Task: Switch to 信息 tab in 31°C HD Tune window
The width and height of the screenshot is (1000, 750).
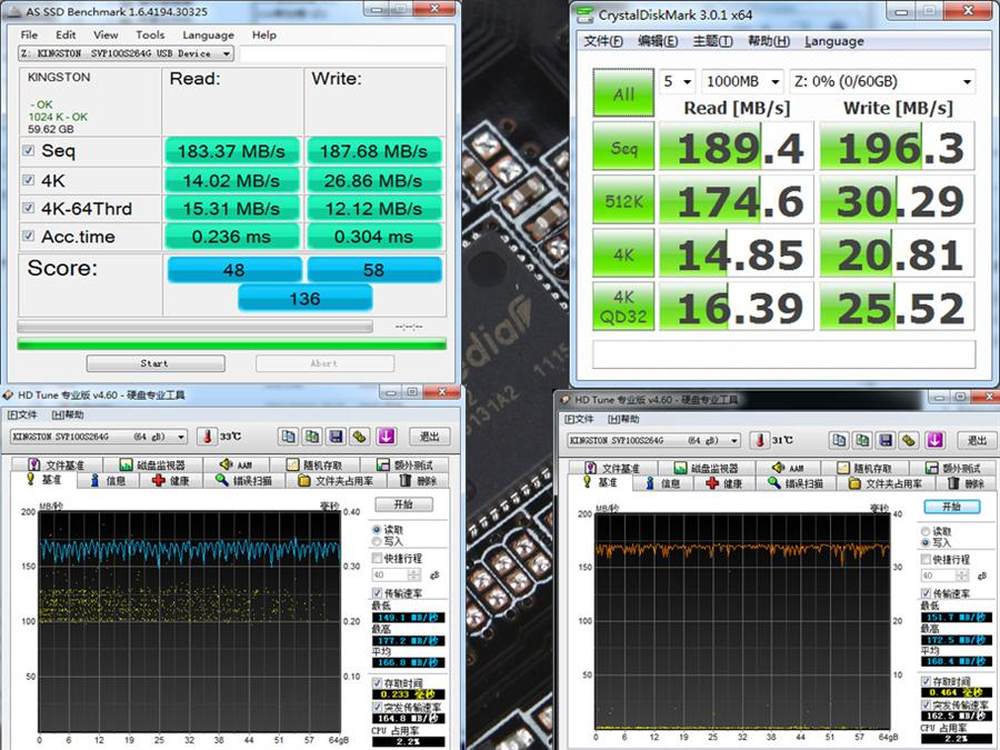Action: 662,483
